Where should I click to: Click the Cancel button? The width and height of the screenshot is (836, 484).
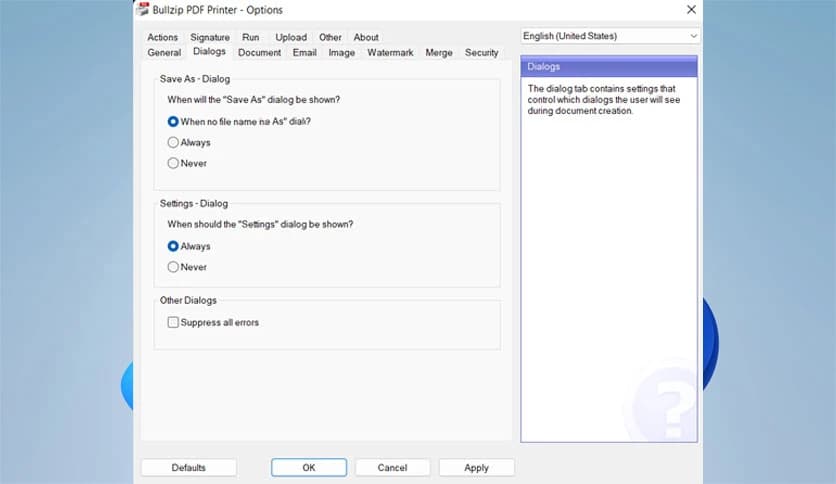pyautogui.click(x=392, y=467)
